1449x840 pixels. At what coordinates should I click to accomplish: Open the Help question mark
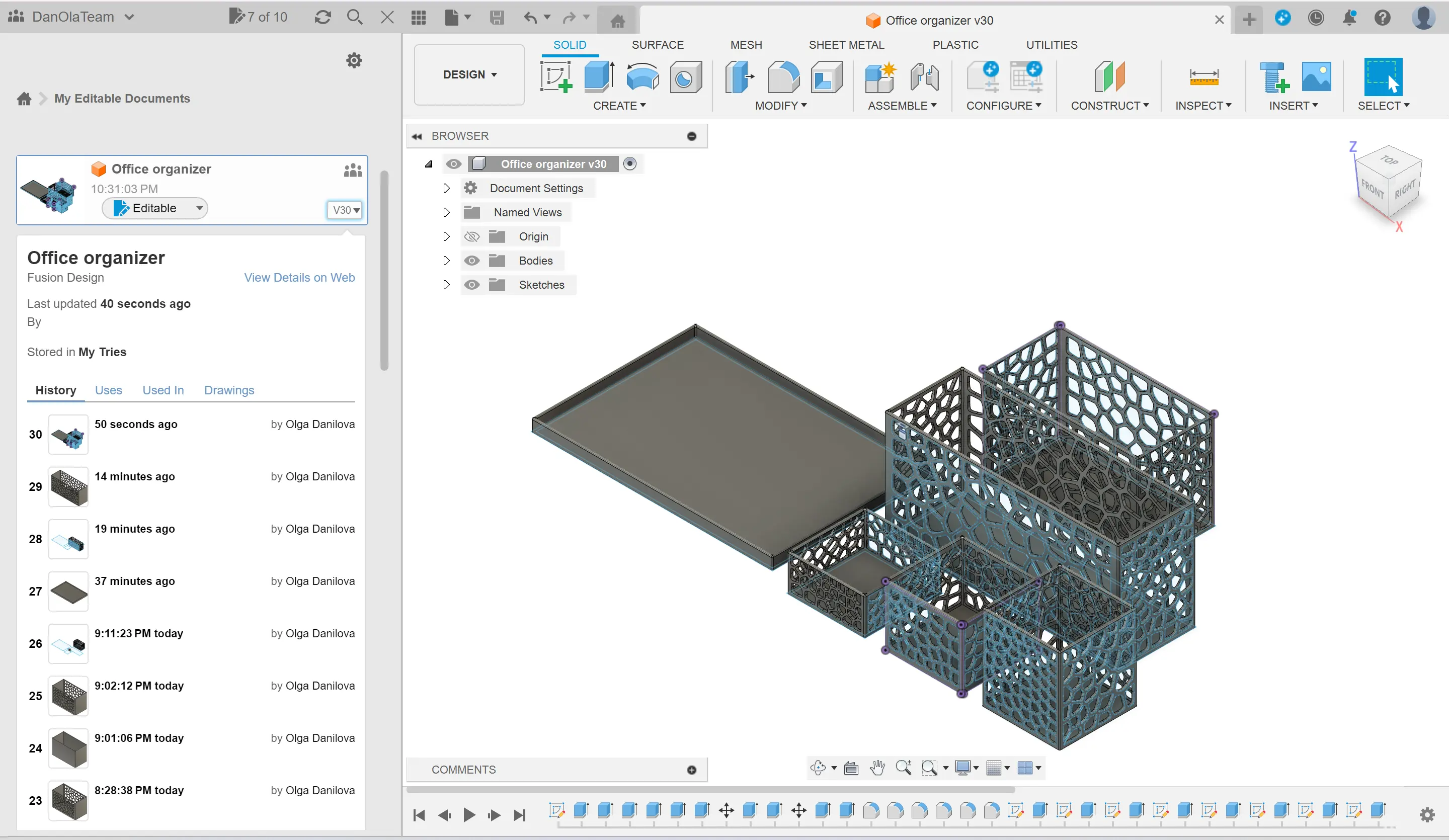click(x=1383, y=18)
